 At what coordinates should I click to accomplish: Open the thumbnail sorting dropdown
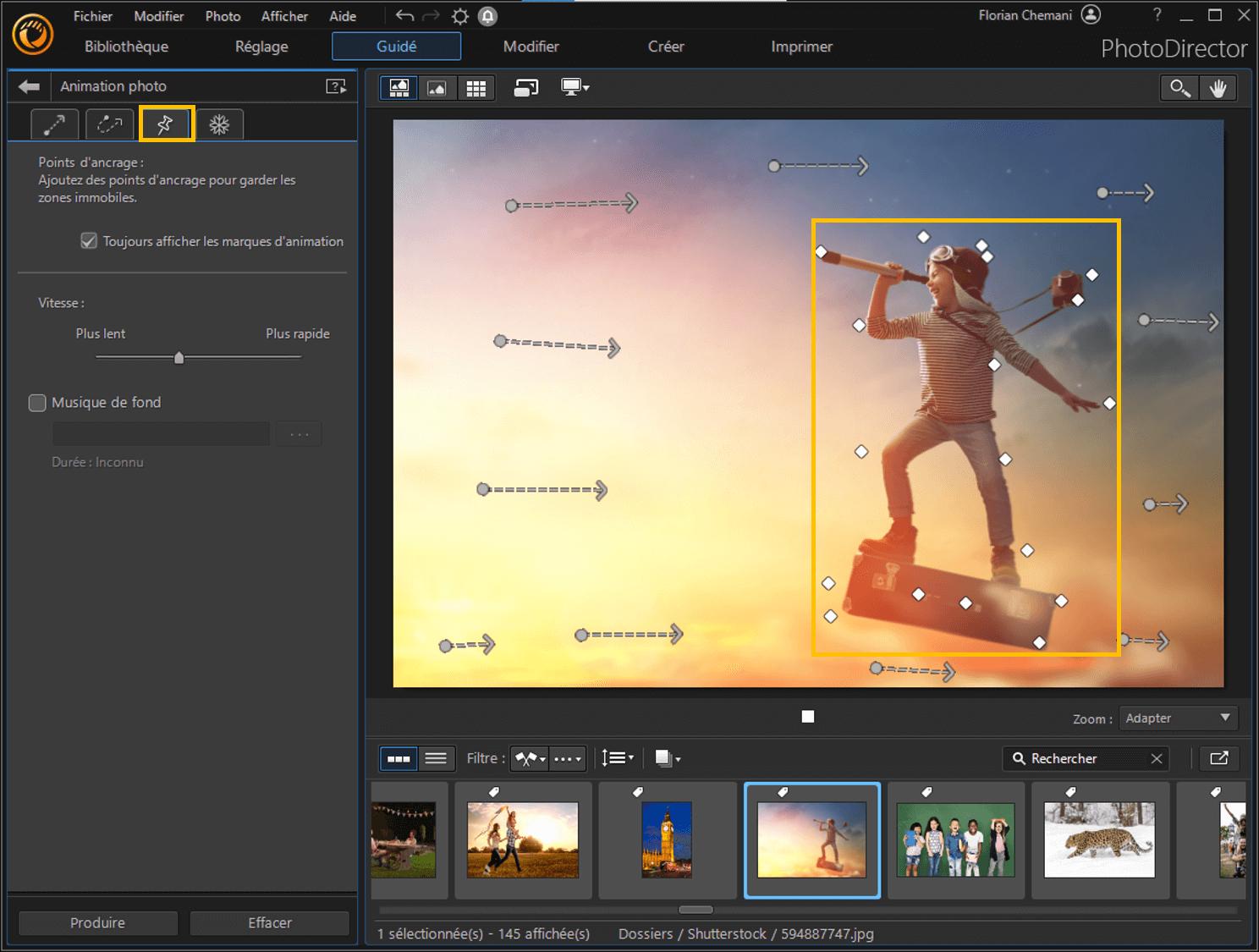618,758
